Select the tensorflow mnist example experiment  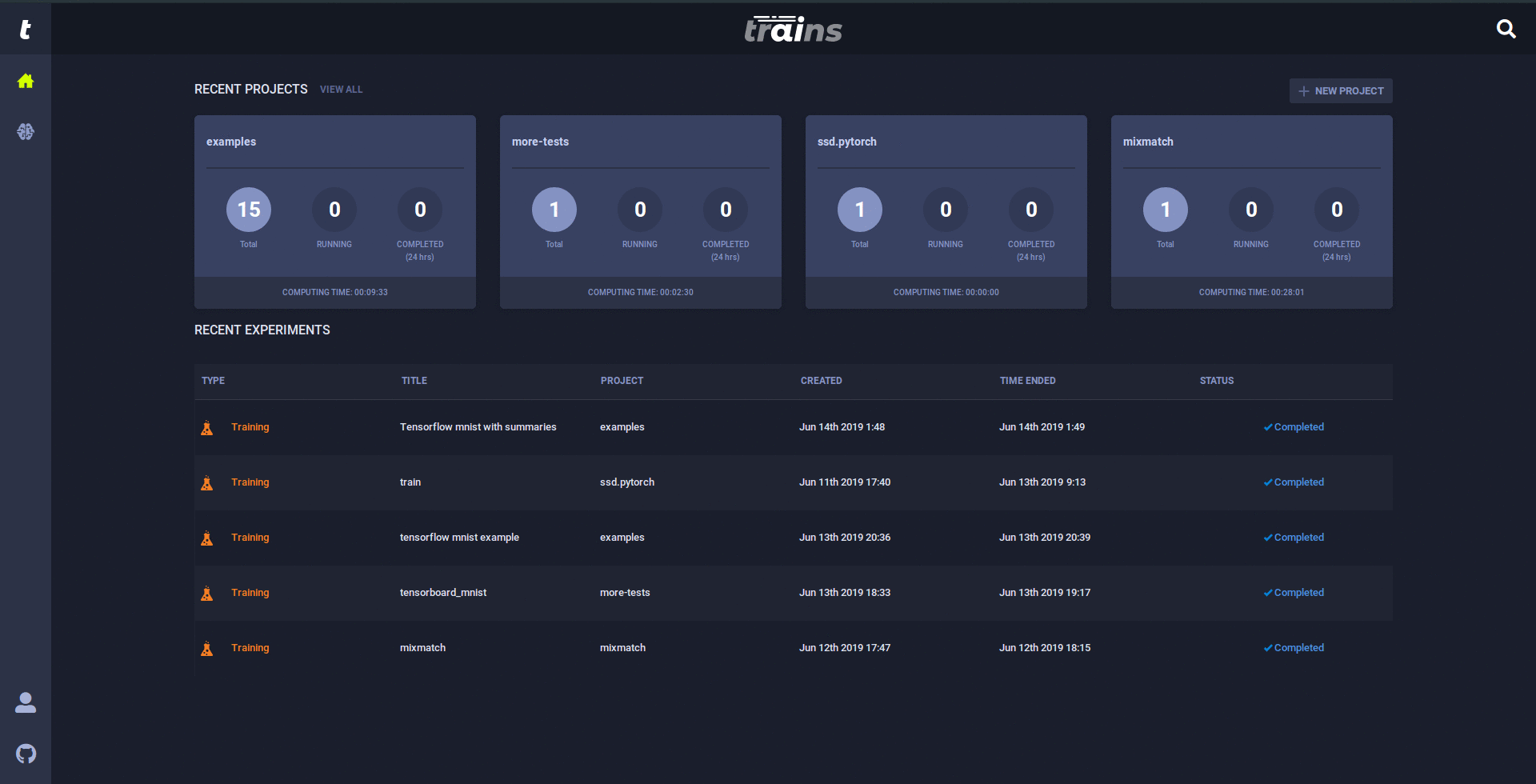click(459, 538)
